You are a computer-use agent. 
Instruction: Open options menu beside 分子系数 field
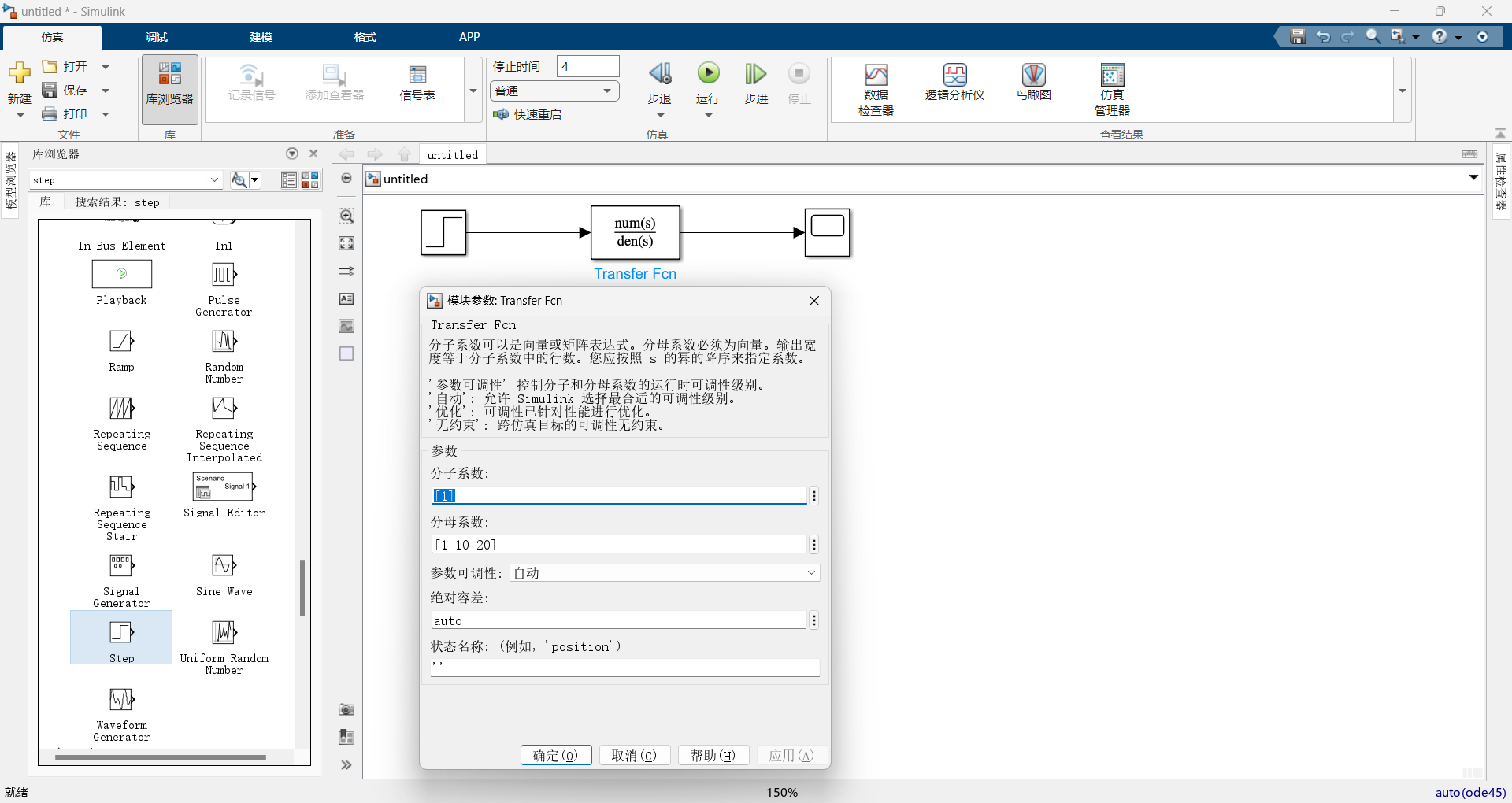(x=814, y=495)
